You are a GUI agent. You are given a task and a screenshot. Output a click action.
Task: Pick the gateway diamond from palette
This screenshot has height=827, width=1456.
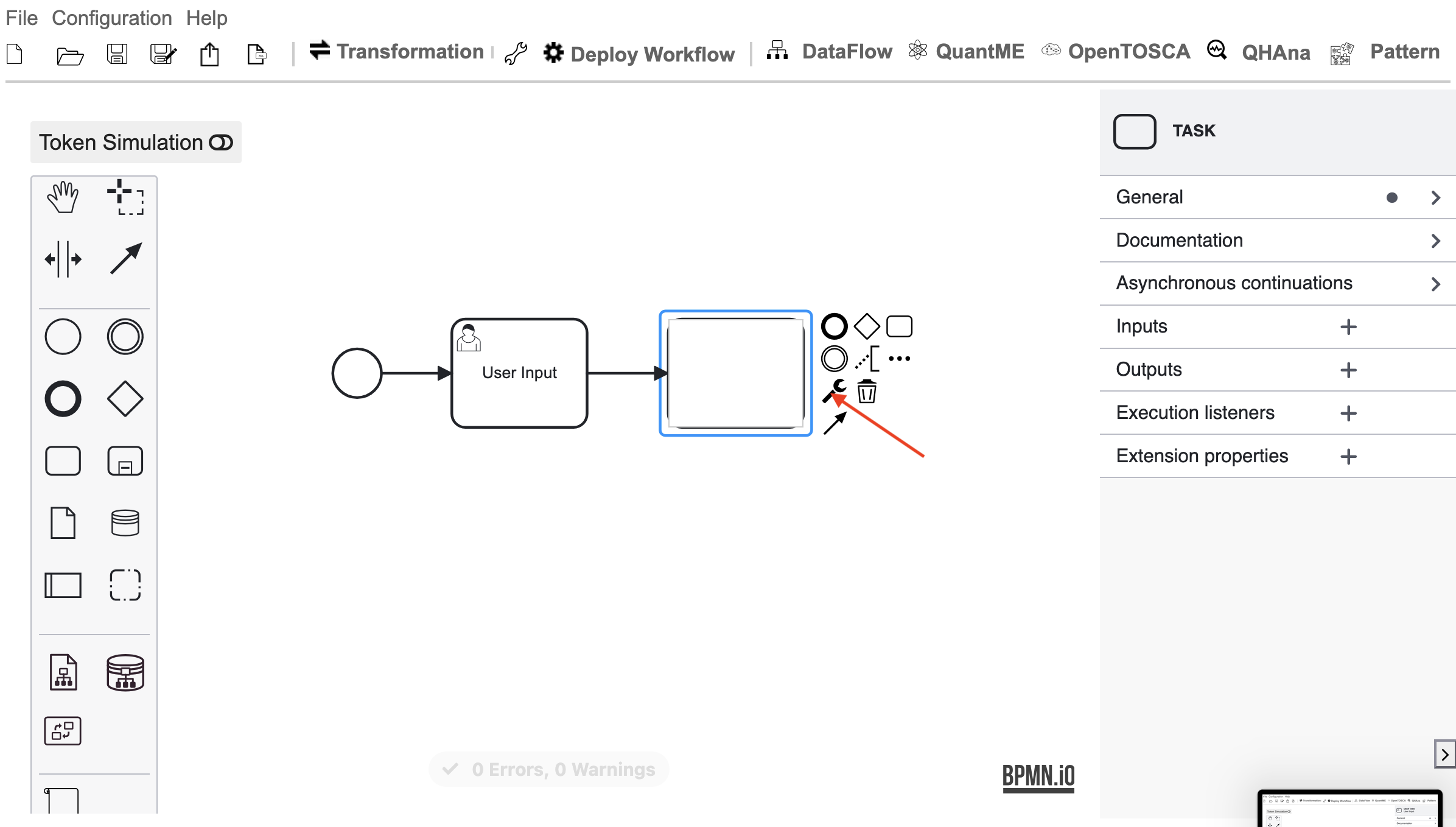click(125, 399)
